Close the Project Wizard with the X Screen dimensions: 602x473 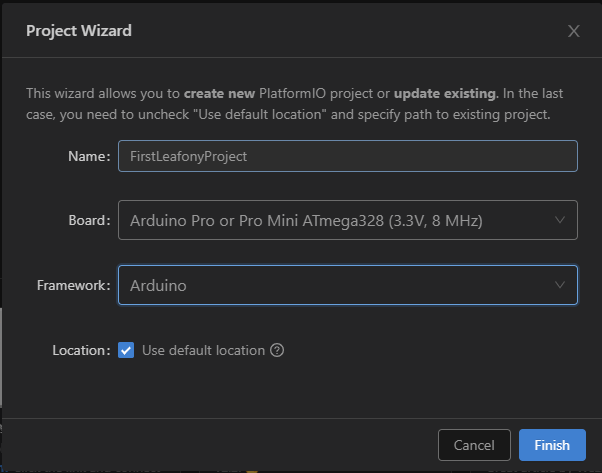click(x=574, y=31)
